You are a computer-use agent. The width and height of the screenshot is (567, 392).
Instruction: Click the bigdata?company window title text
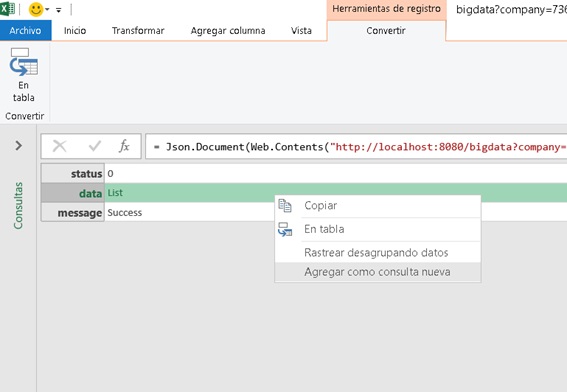pyautogui.click(x=511, y=10)
